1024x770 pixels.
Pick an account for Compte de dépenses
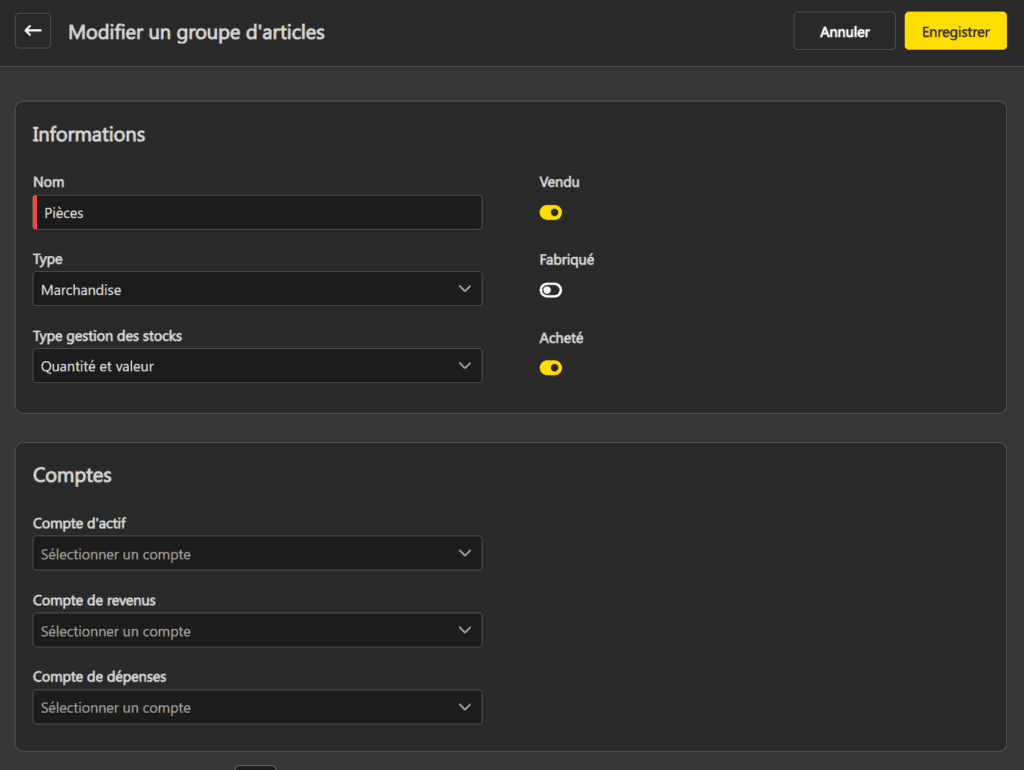tap(240, 707)
